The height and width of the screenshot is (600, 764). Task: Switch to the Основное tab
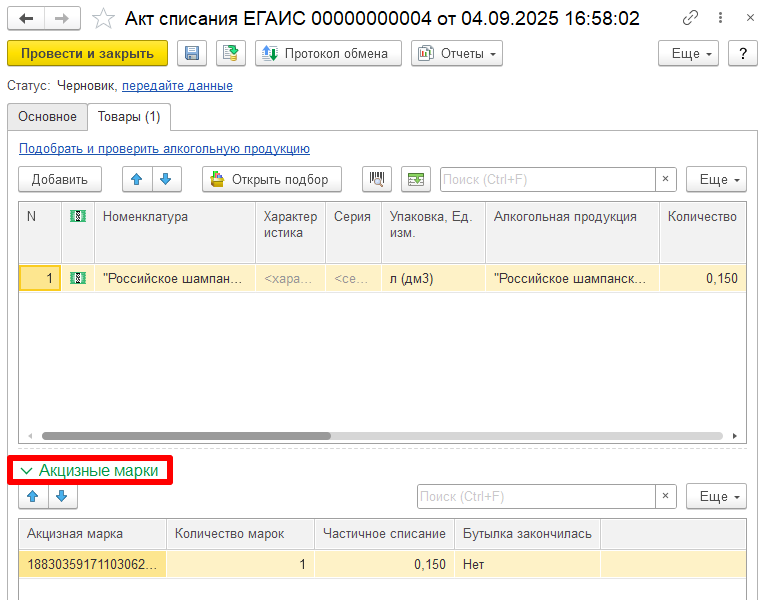click(47, 117)
